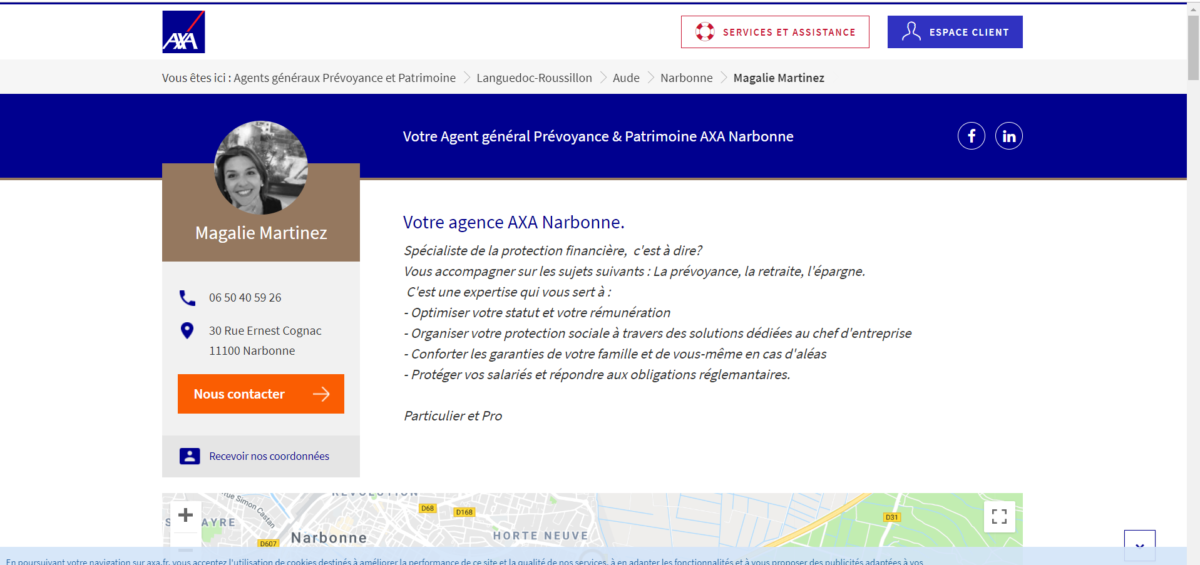Click address 30 Rue Ernest Cognac

click(265, 331)
